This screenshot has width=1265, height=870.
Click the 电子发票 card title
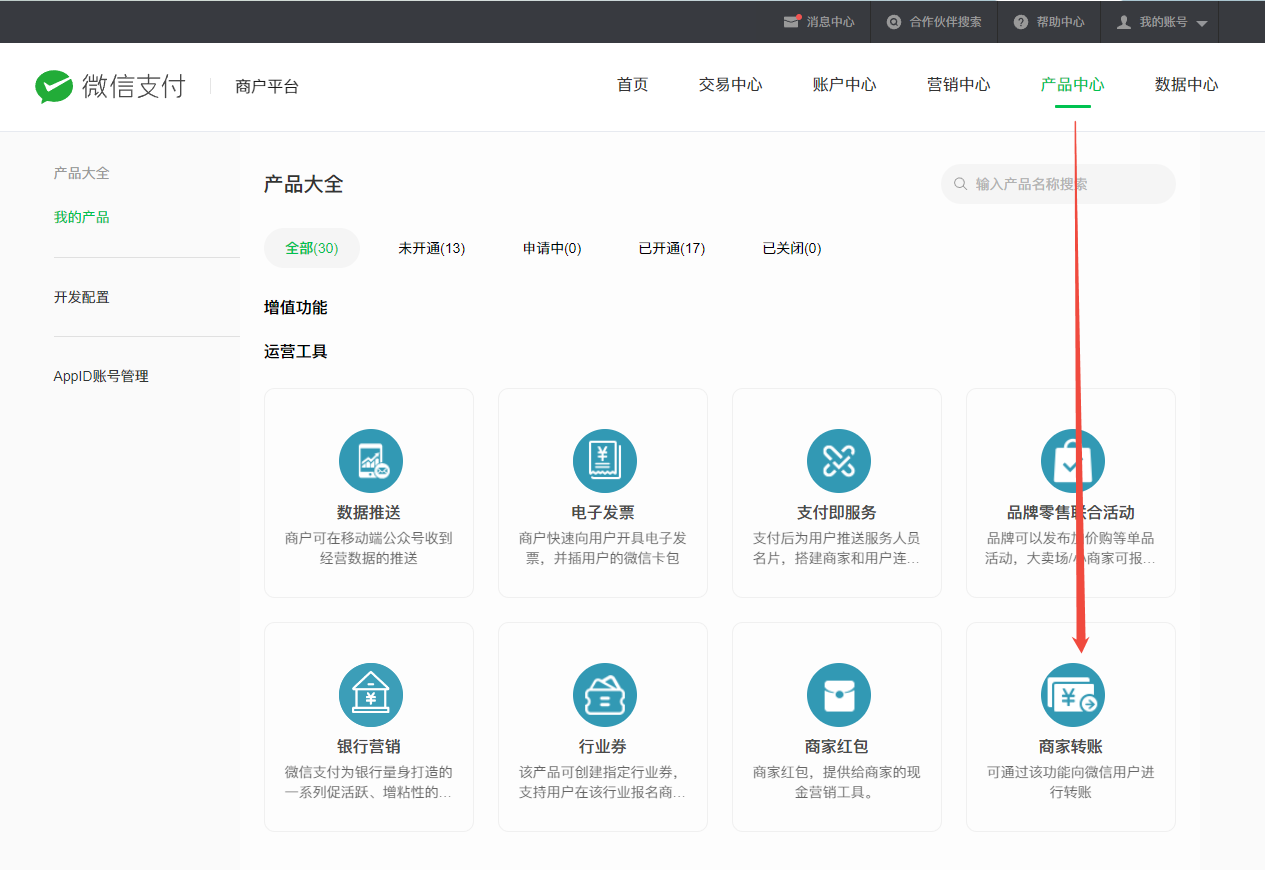point(603,513)
